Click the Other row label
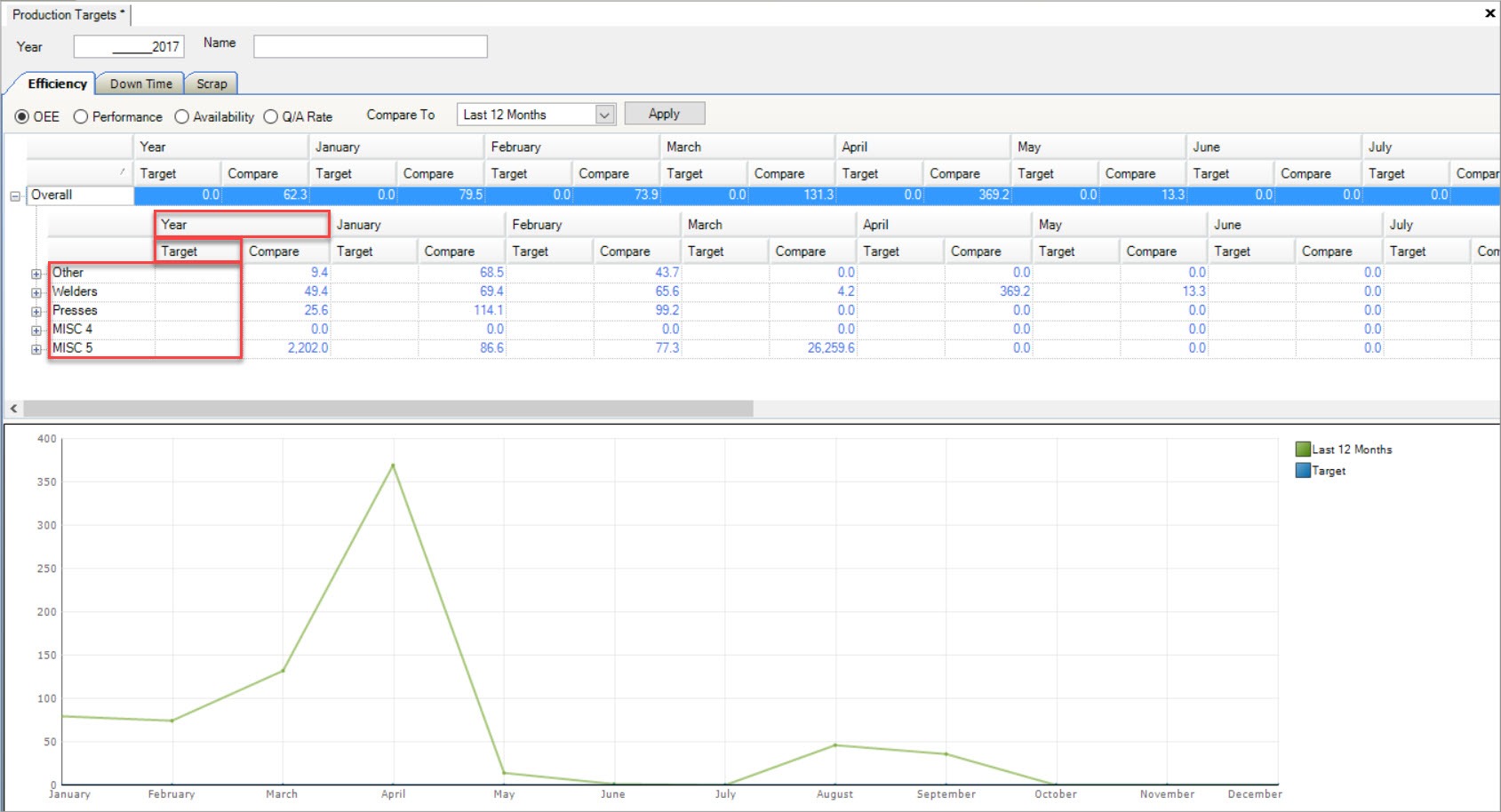The height and width of the screenshot is (812, 1501). tap(68, 273)
